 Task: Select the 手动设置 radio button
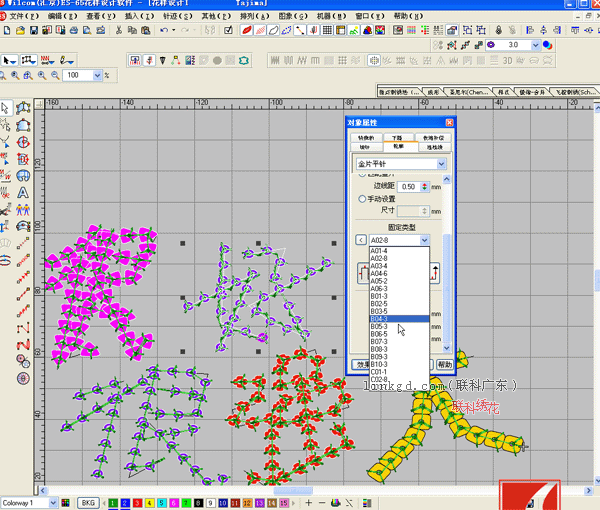pyautogui.click(x=362, y=199)
